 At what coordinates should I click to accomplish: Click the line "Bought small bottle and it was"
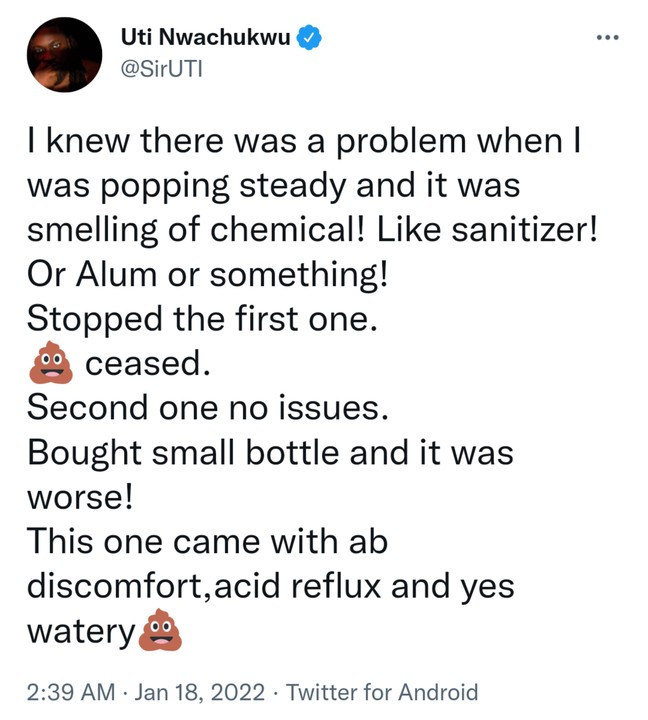point(269,452)
